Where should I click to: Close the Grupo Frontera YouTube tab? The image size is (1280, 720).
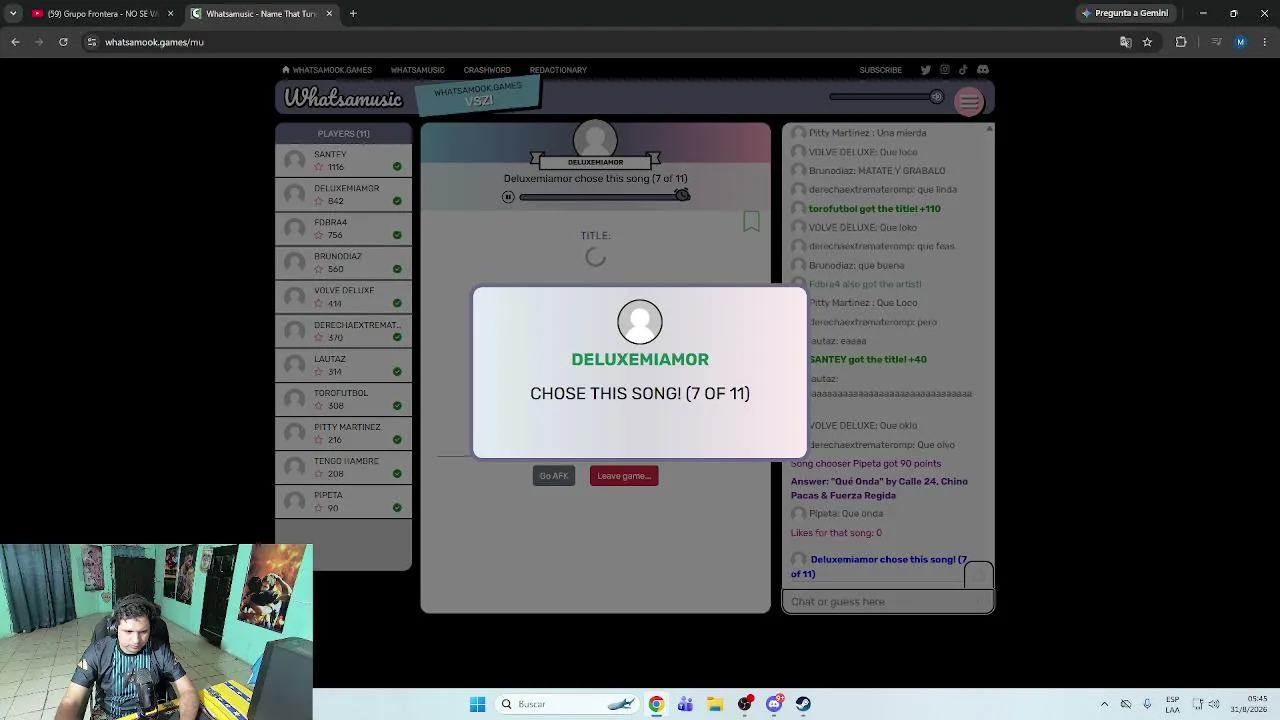click(x=170, y=13)
